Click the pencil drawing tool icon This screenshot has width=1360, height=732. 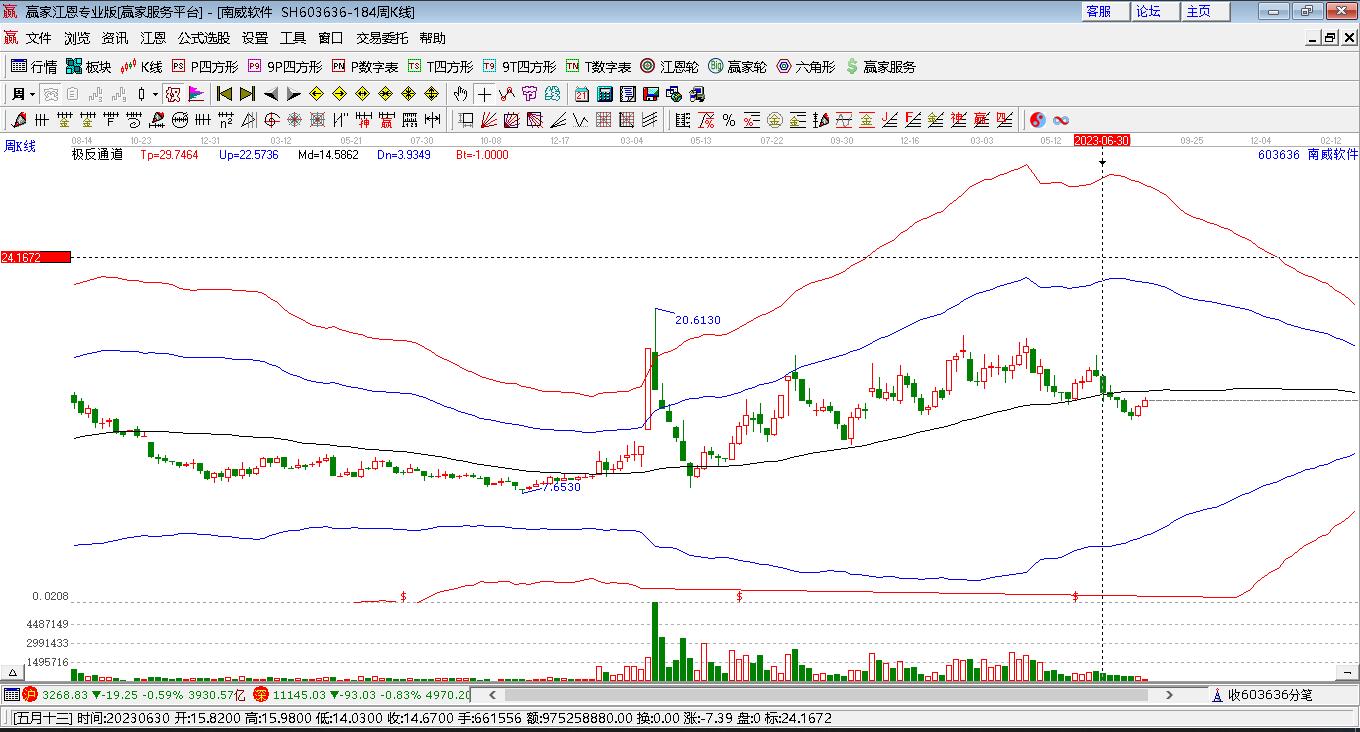[x=19, y=121]
